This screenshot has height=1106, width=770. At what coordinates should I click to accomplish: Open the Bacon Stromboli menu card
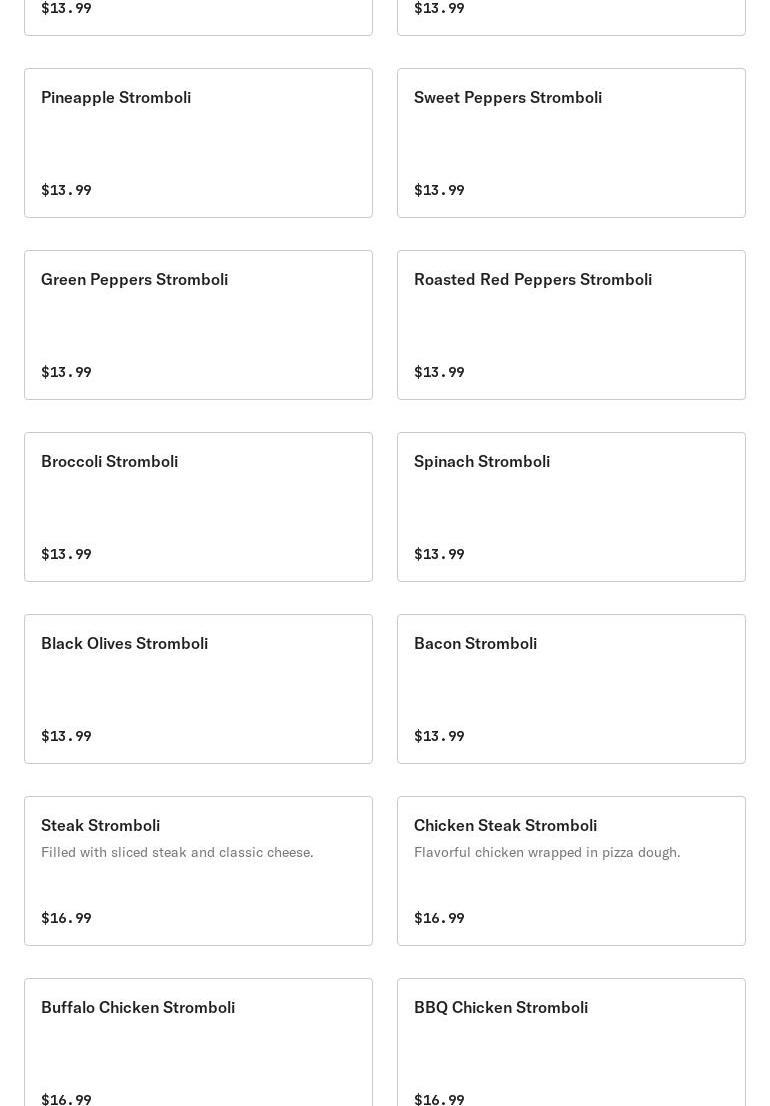(571, 689)
